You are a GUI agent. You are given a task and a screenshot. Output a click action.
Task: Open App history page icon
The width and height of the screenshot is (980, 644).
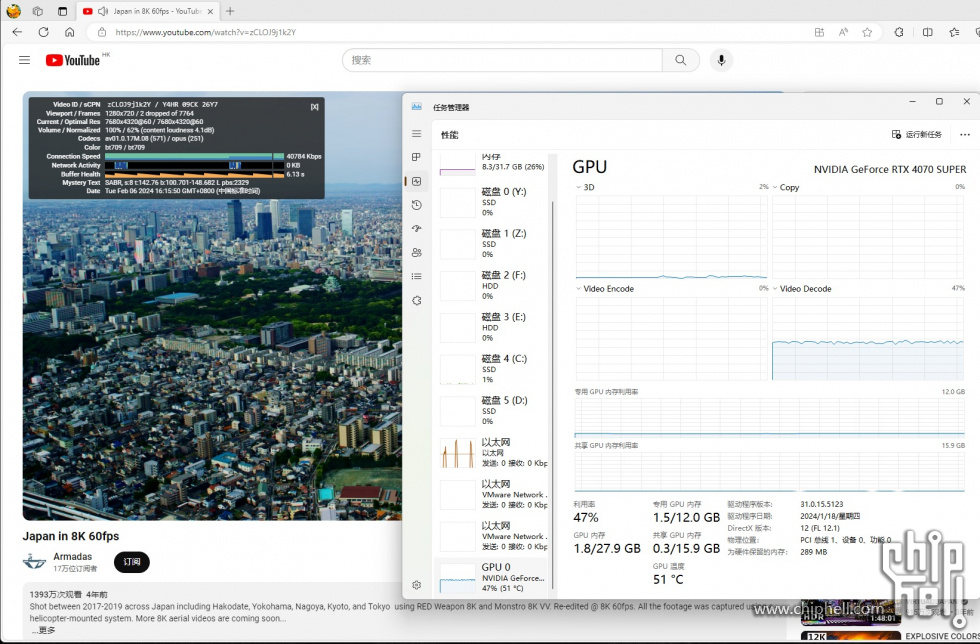tap(417, 205)
